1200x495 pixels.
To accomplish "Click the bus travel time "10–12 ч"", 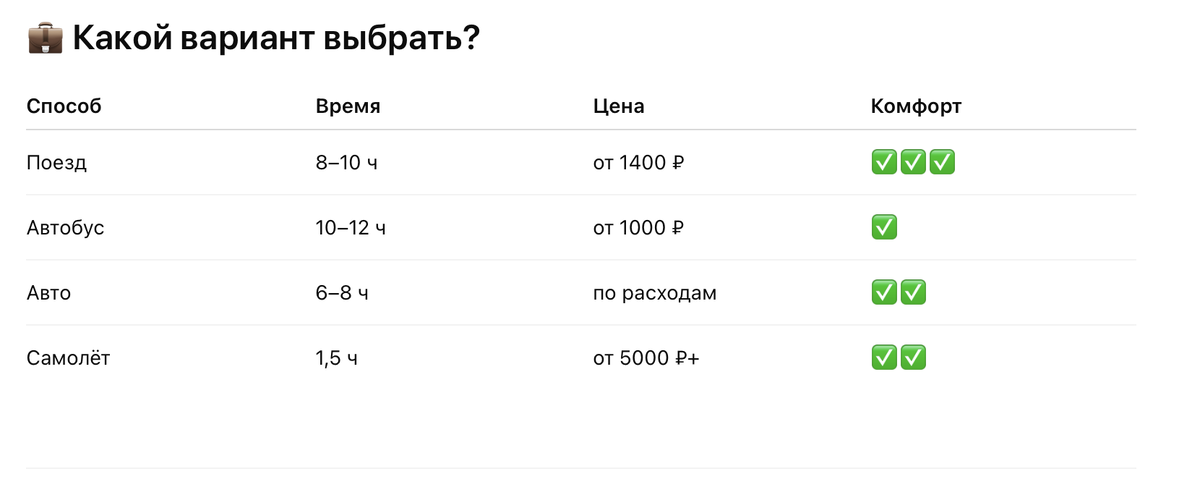I will [x=350, y=227].
